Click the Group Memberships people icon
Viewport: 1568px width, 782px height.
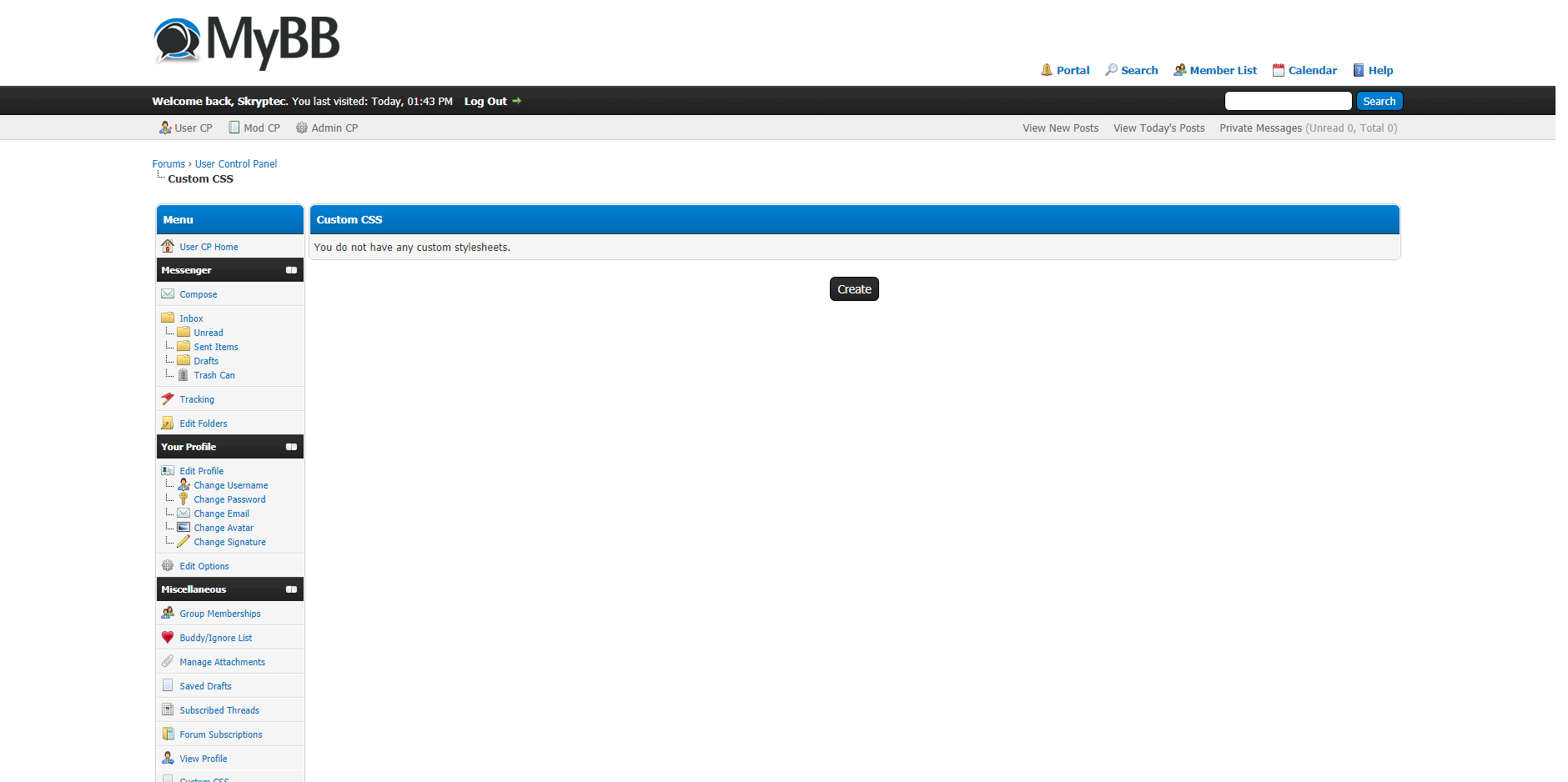[x=168, y=613]
